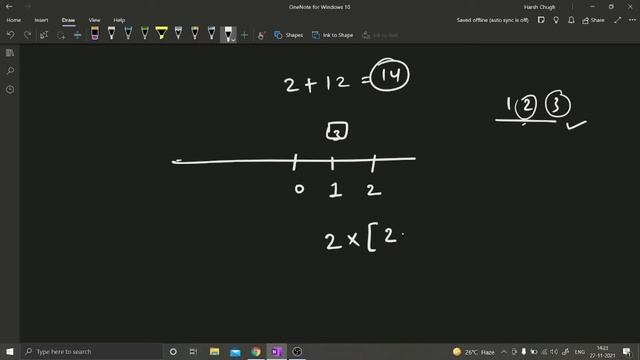Open Chrome from taskbar
Viewport: 640px width, 360px height.
pos(256,351)
